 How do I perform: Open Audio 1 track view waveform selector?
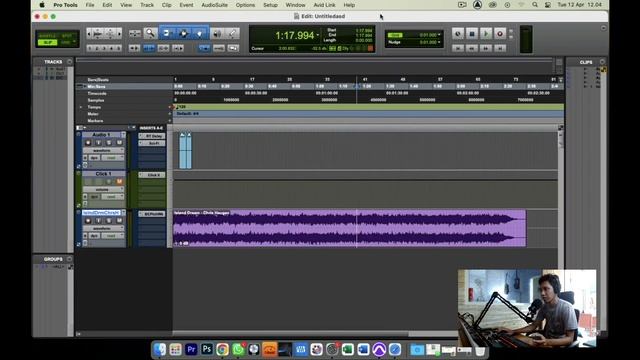click(104, 150)
